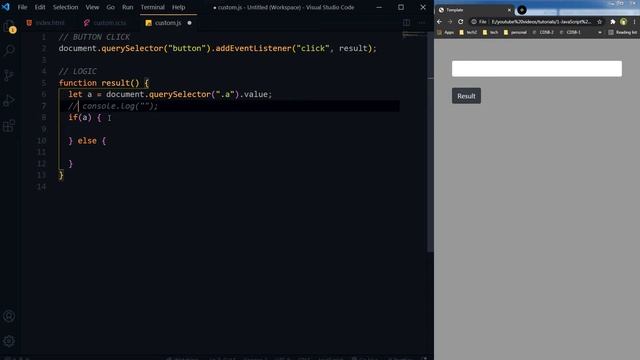Click the browser Forward arrow
The image size is (640, 360).
[450, 22]
